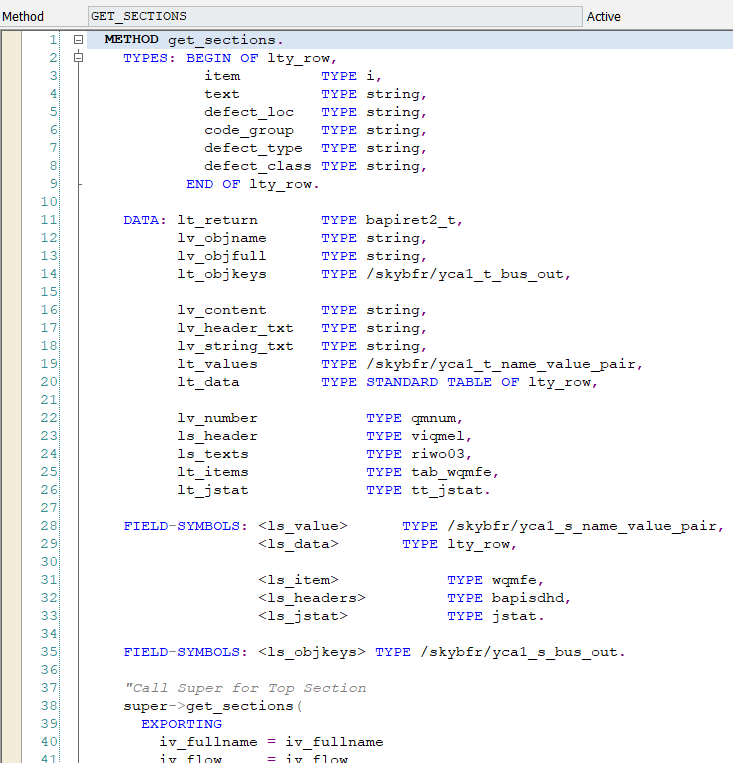
Task: Place cursor on the lt_jstat variable declaration
Action: point(213,490)
